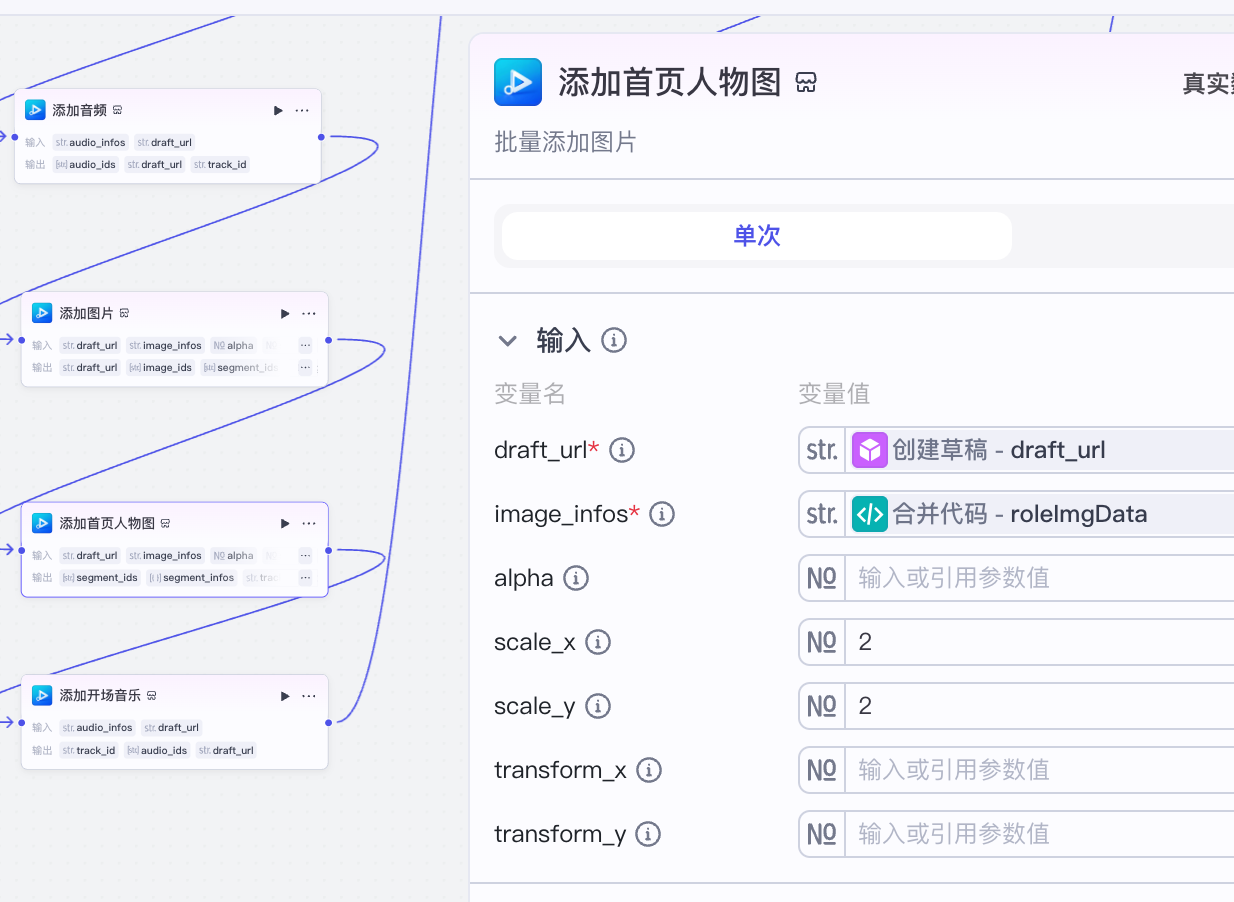Click the info icon next to draft_url
The height and width of the screenshot is (902, 1234).
622,451
